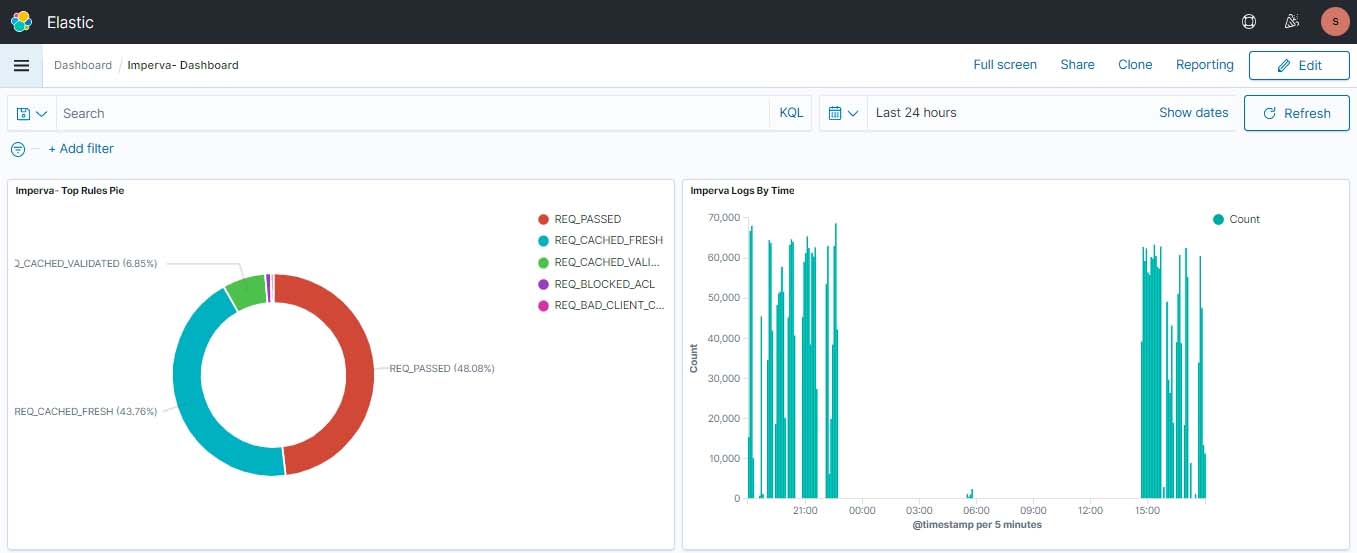Click the REQ_CACHED_FRESH legend color dot

tap(543, 241)
